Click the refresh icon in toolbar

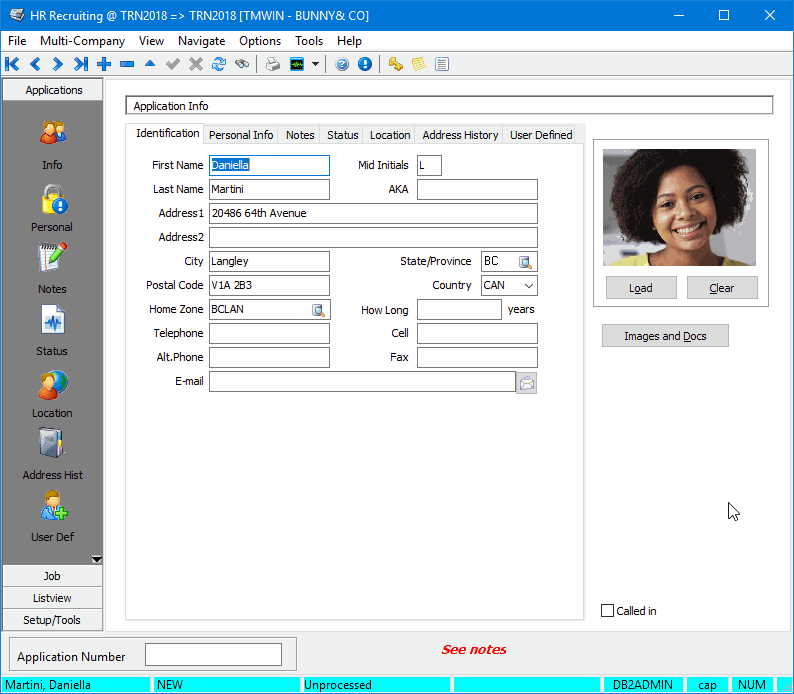218,64
